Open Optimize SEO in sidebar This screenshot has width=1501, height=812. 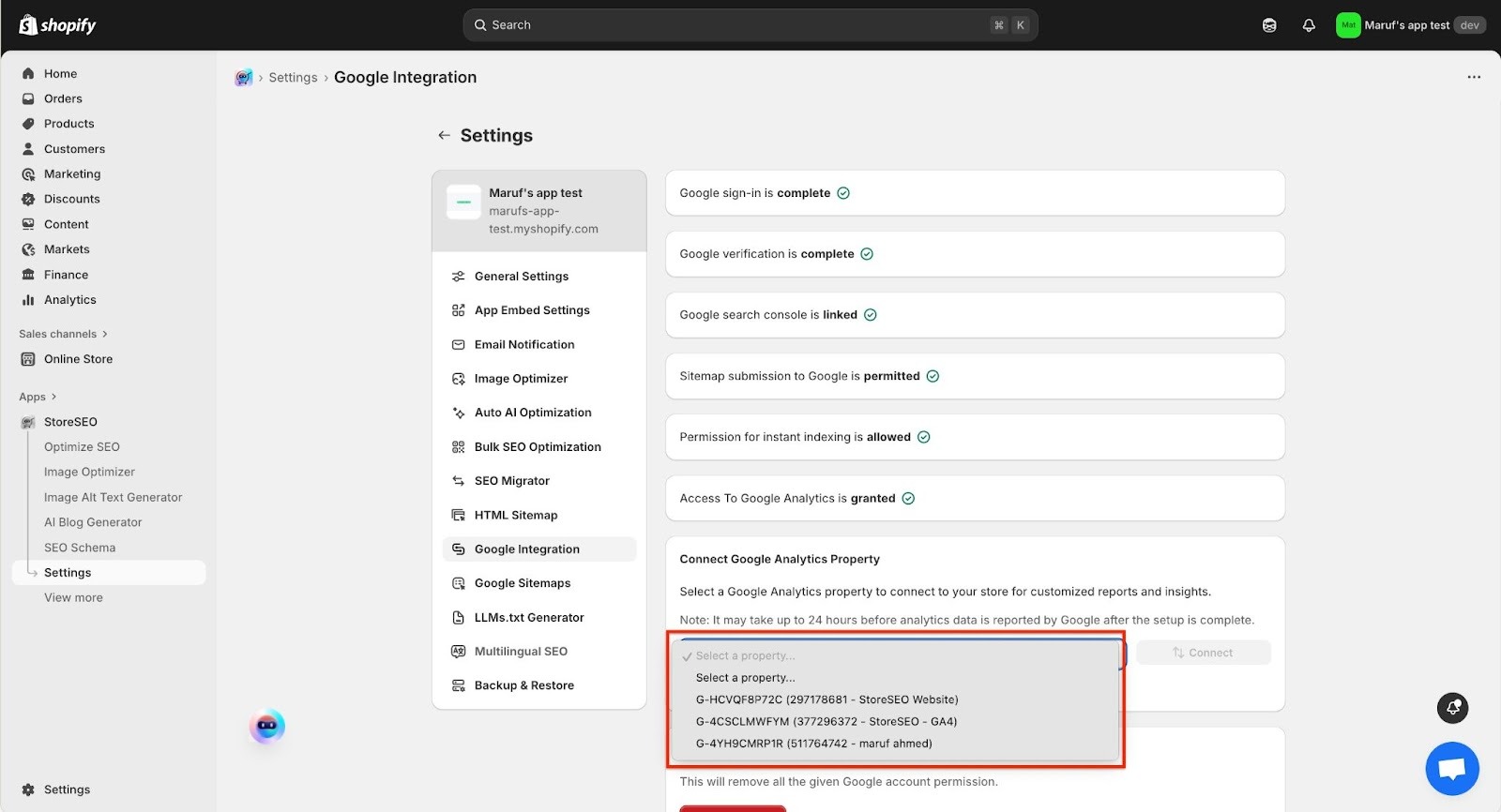(x=82, y=447)
